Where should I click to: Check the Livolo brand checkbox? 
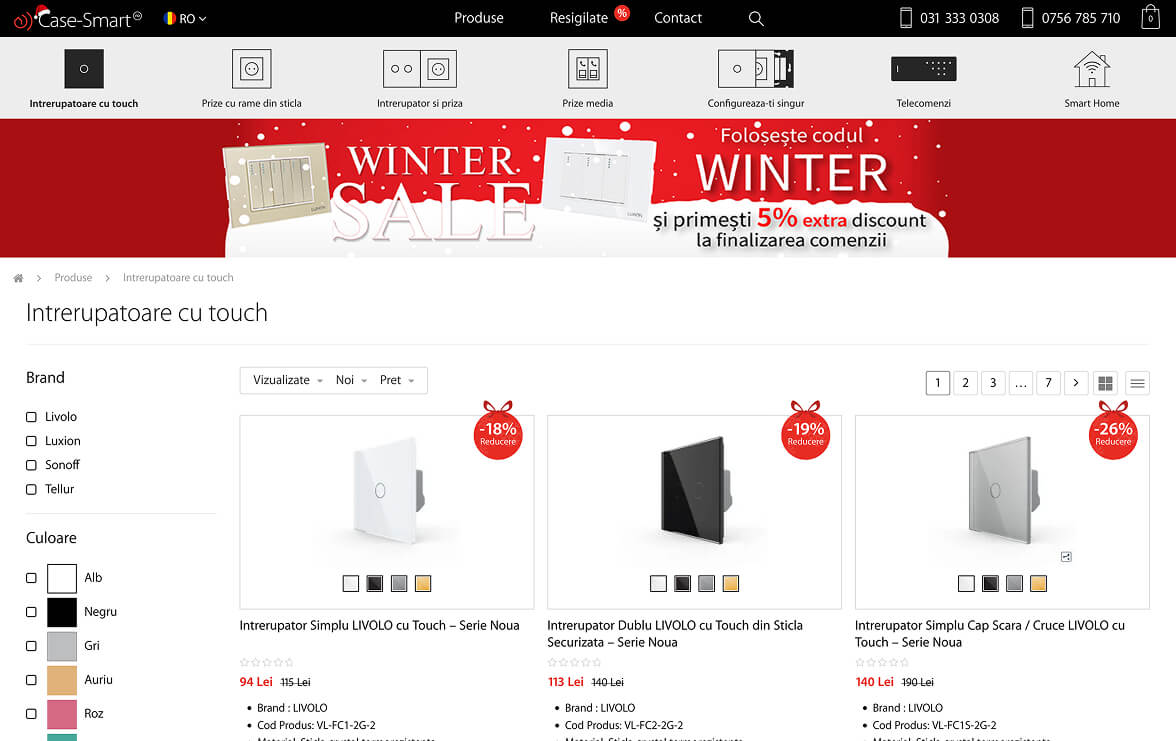32,417
